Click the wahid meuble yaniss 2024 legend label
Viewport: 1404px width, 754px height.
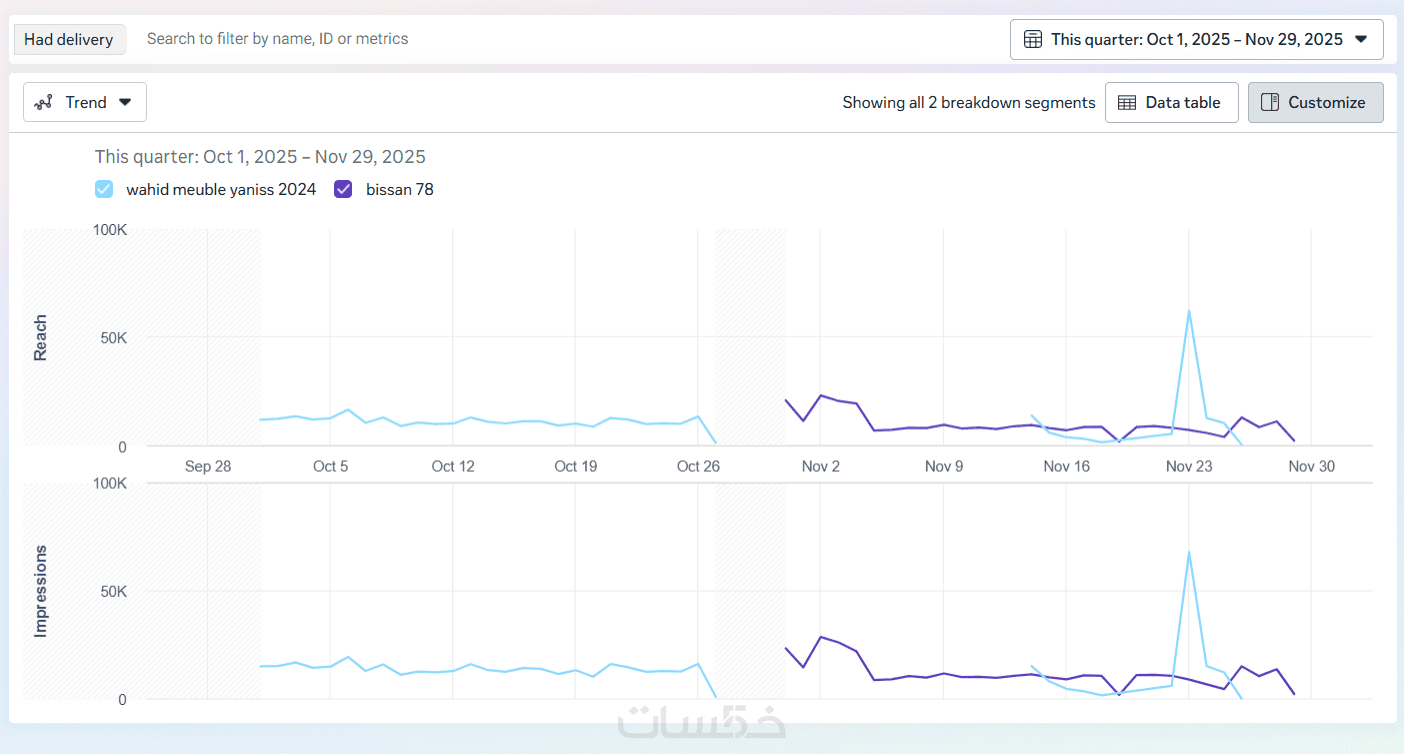[x=221, y=189]
